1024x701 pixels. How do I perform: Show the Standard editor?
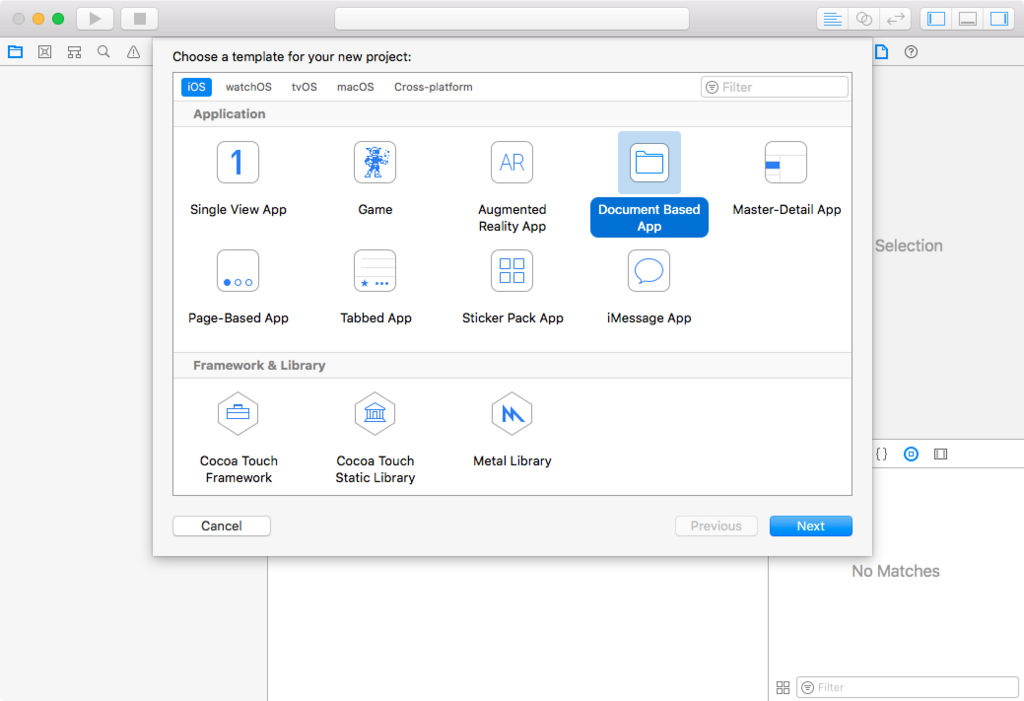coord(832,19)
